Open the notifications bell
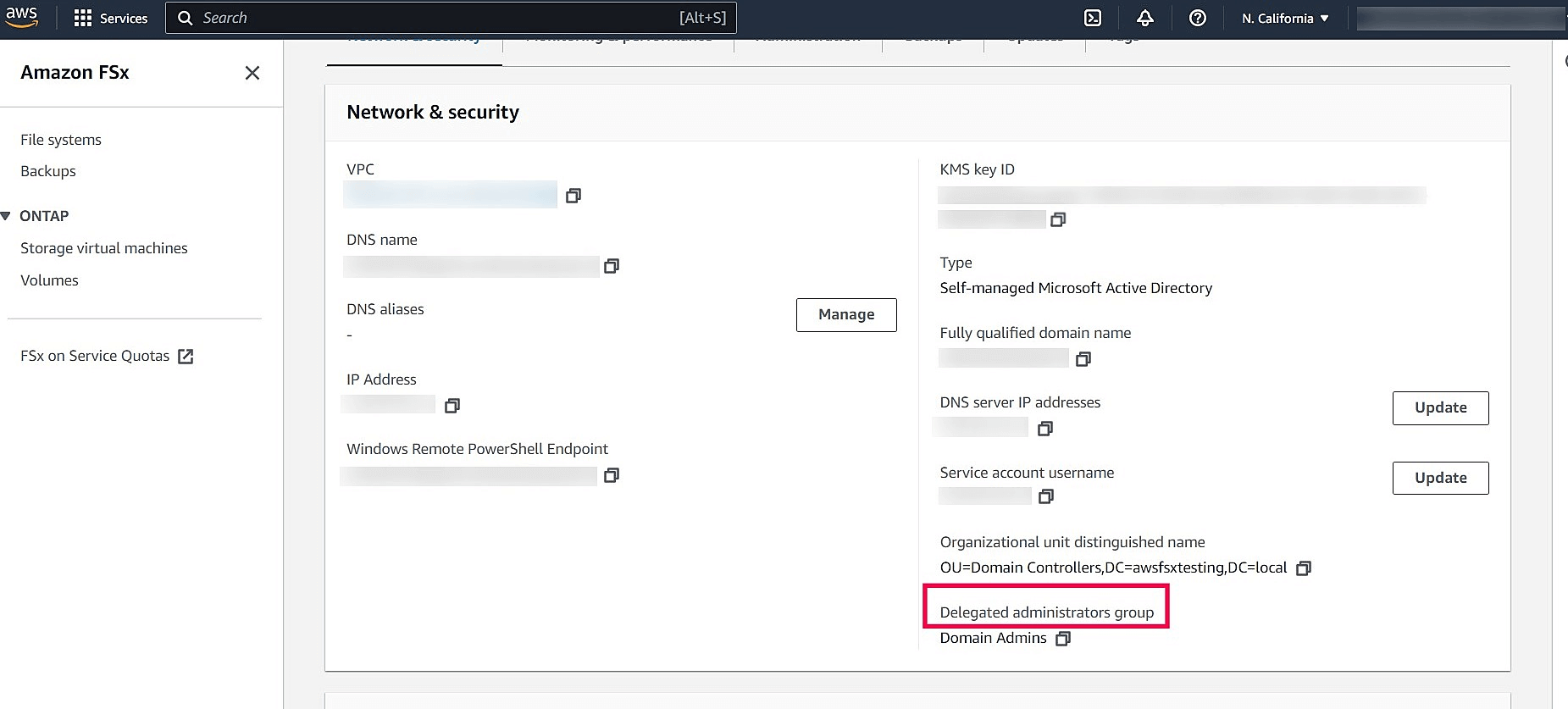 tap(1145, 18)
